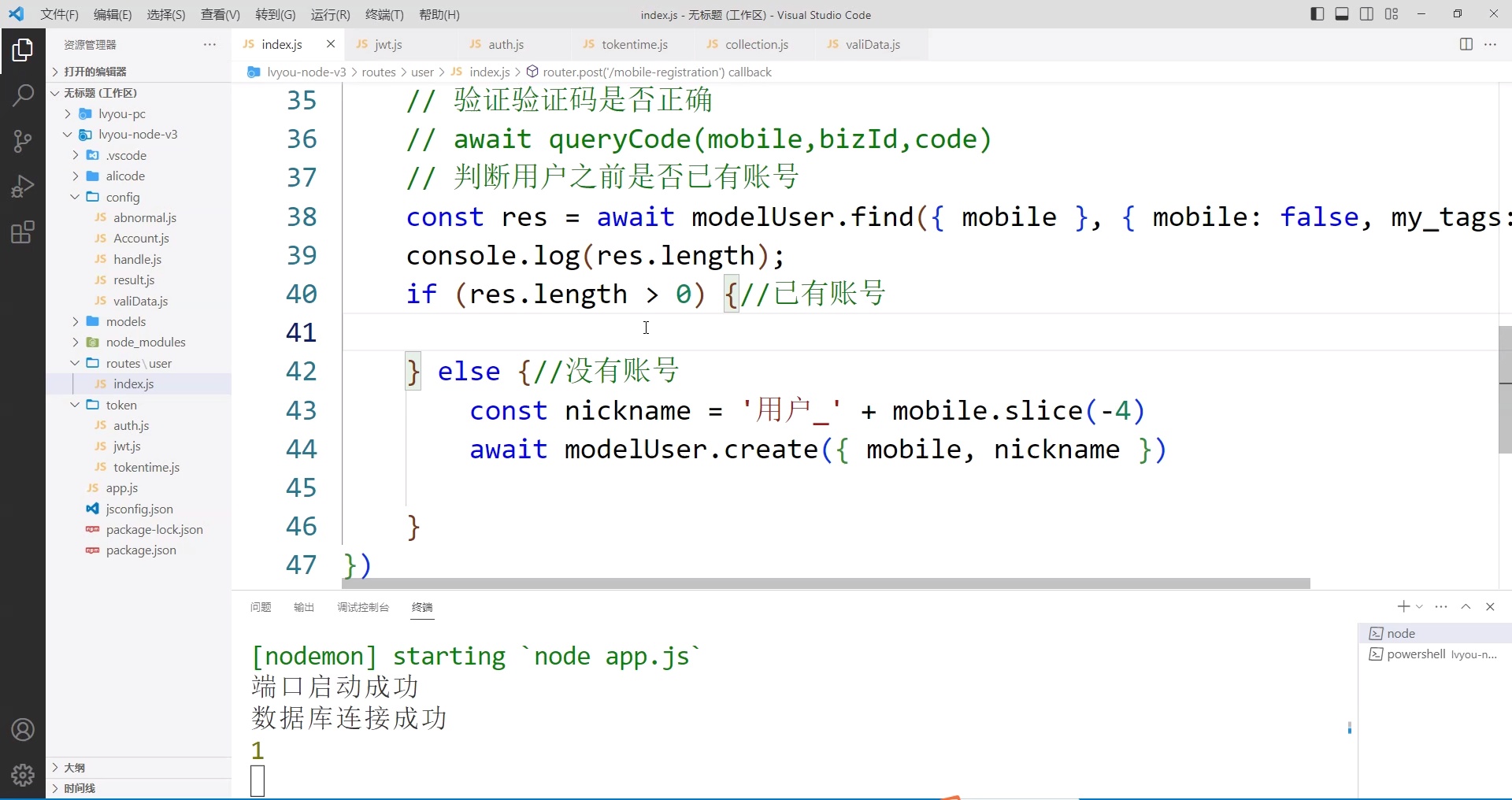This screenshot has width=1512, height=800.
Task: Open the Run and Debug view
Action: click(x=23, y=186)
